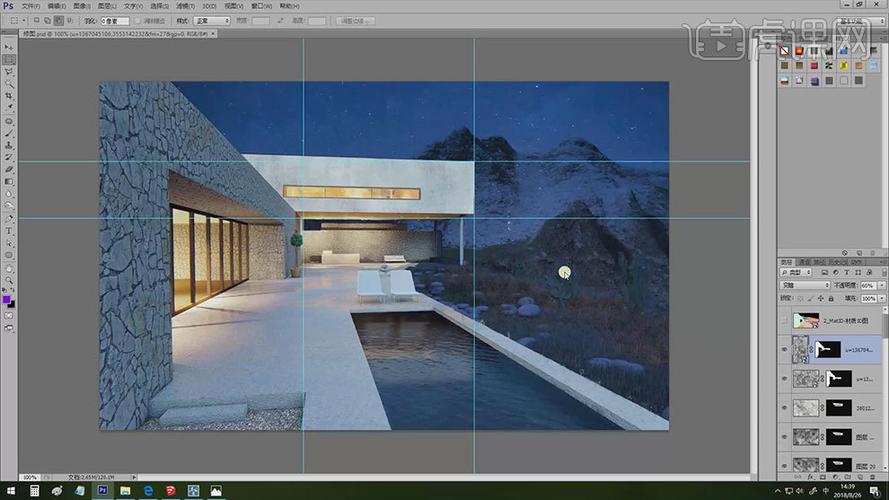Click the lock all layer icon
Viewport: 889px width, 500px height.
[831, 298]
